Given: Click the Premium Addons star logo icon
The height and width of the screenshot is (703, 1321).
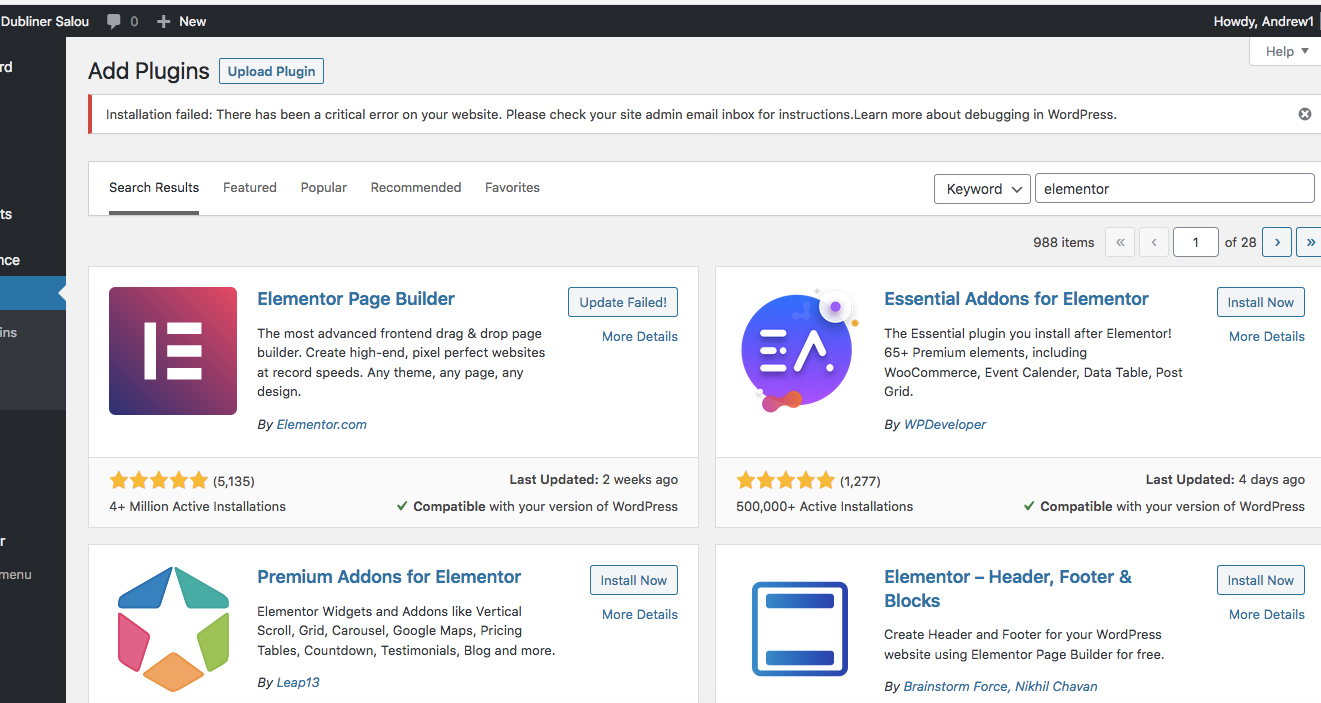Looking at the screenshot, I should pos(173,629).
